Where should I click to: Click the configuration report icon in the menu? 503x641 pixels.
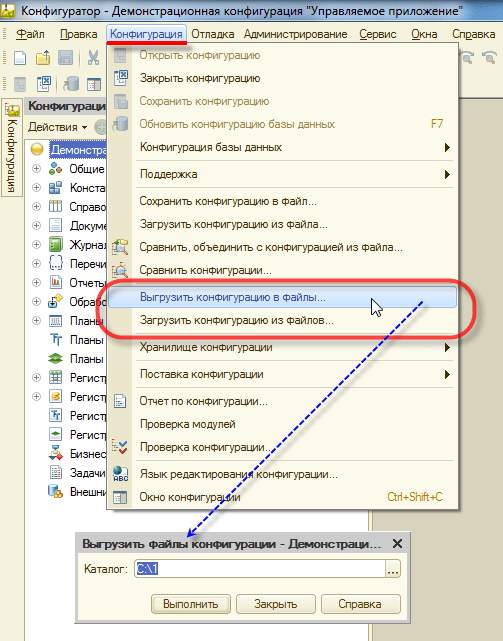click(120, 401)
